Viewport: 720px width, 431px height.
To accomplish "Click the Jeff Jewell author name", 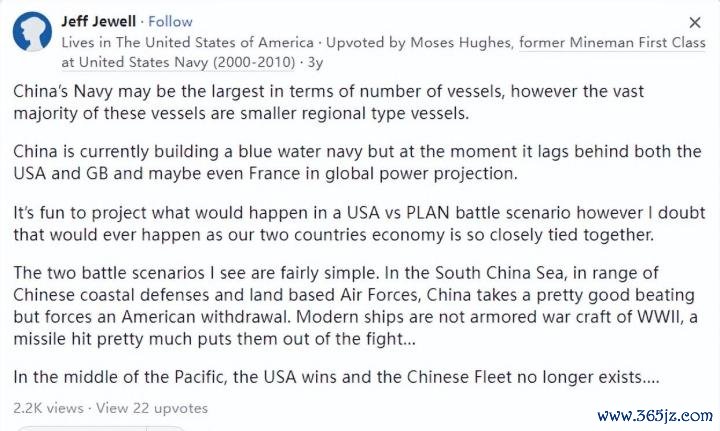I will click(x=98, y=22).
